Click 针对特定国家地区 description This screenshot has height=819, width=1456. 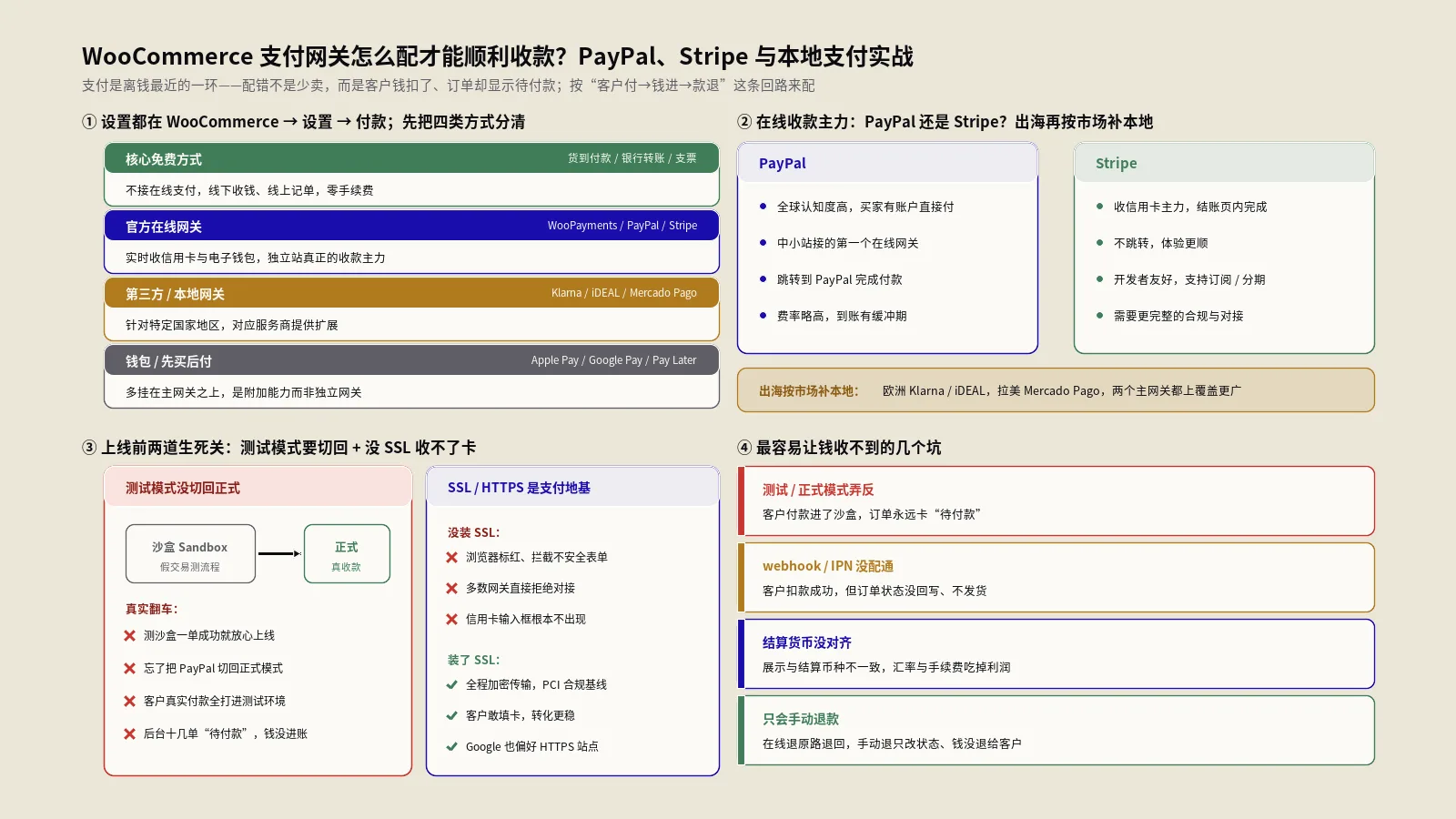pos(232,325)
